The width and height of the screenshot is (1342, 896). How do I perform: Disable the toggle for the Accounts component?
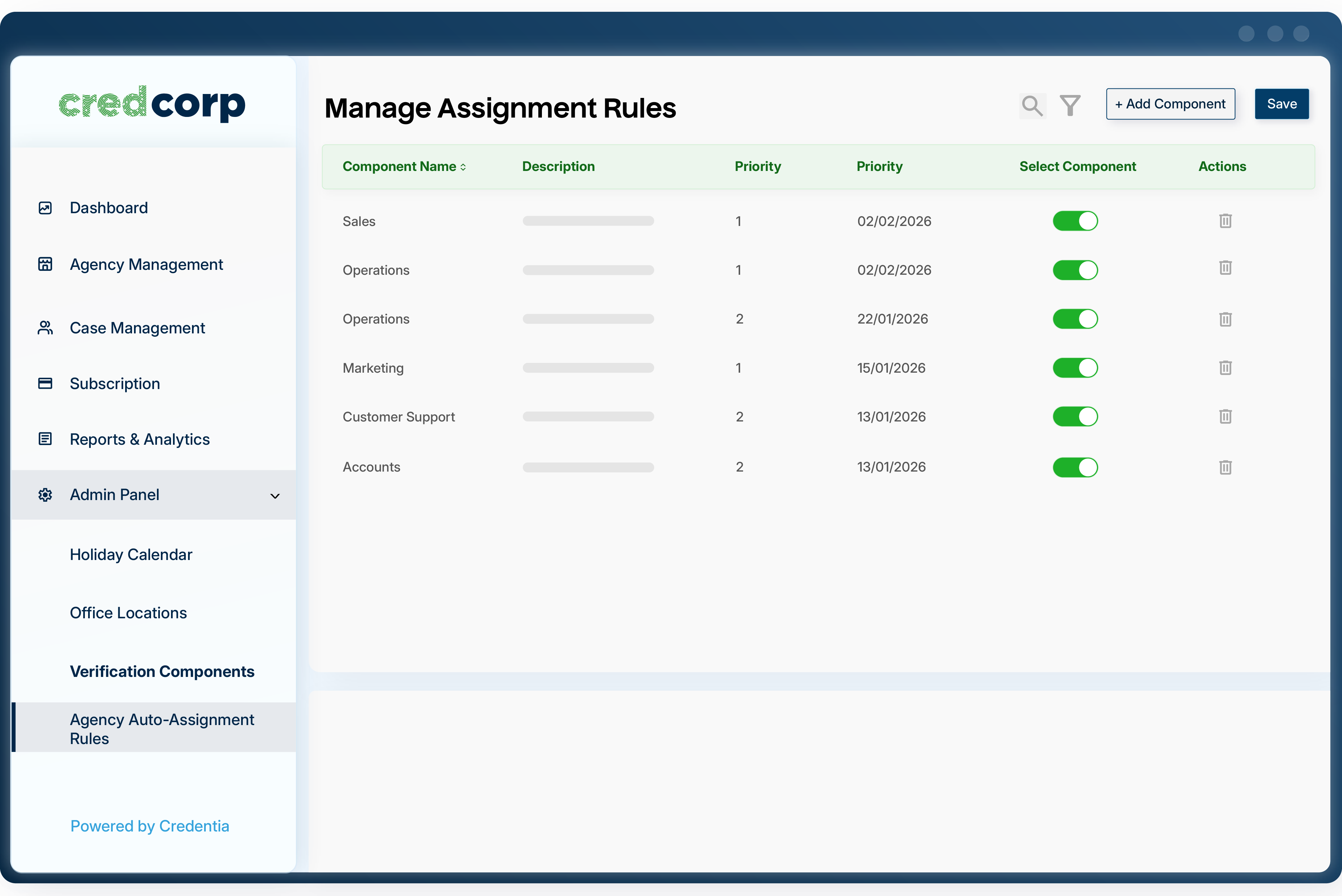pyautogui.click(x=1075, y=467)
